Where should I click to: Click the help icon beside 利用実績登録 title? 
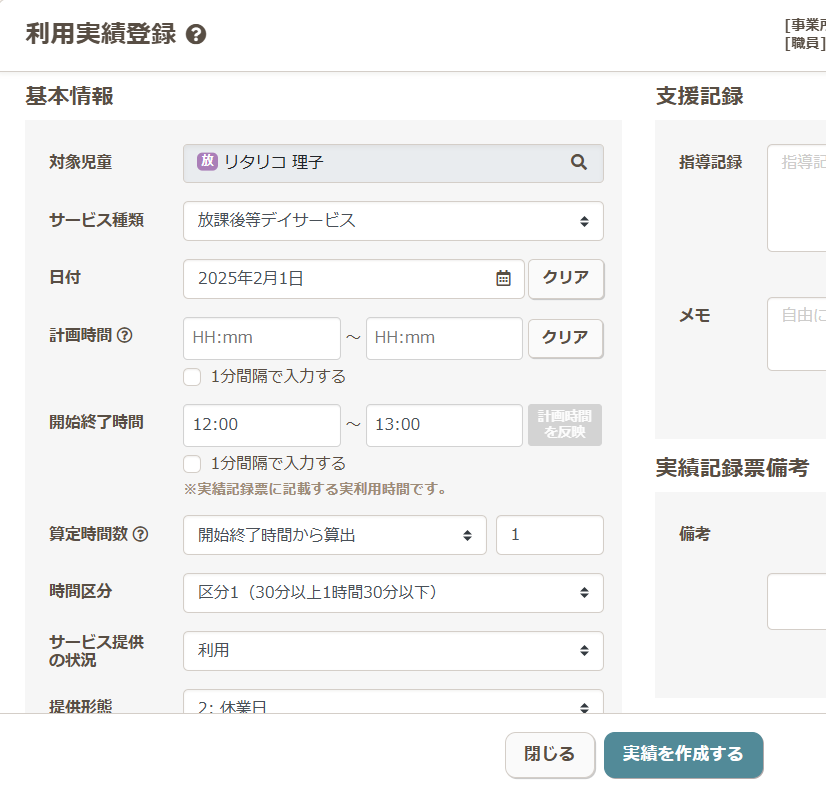pyautogui.click(x=196, y=35)
